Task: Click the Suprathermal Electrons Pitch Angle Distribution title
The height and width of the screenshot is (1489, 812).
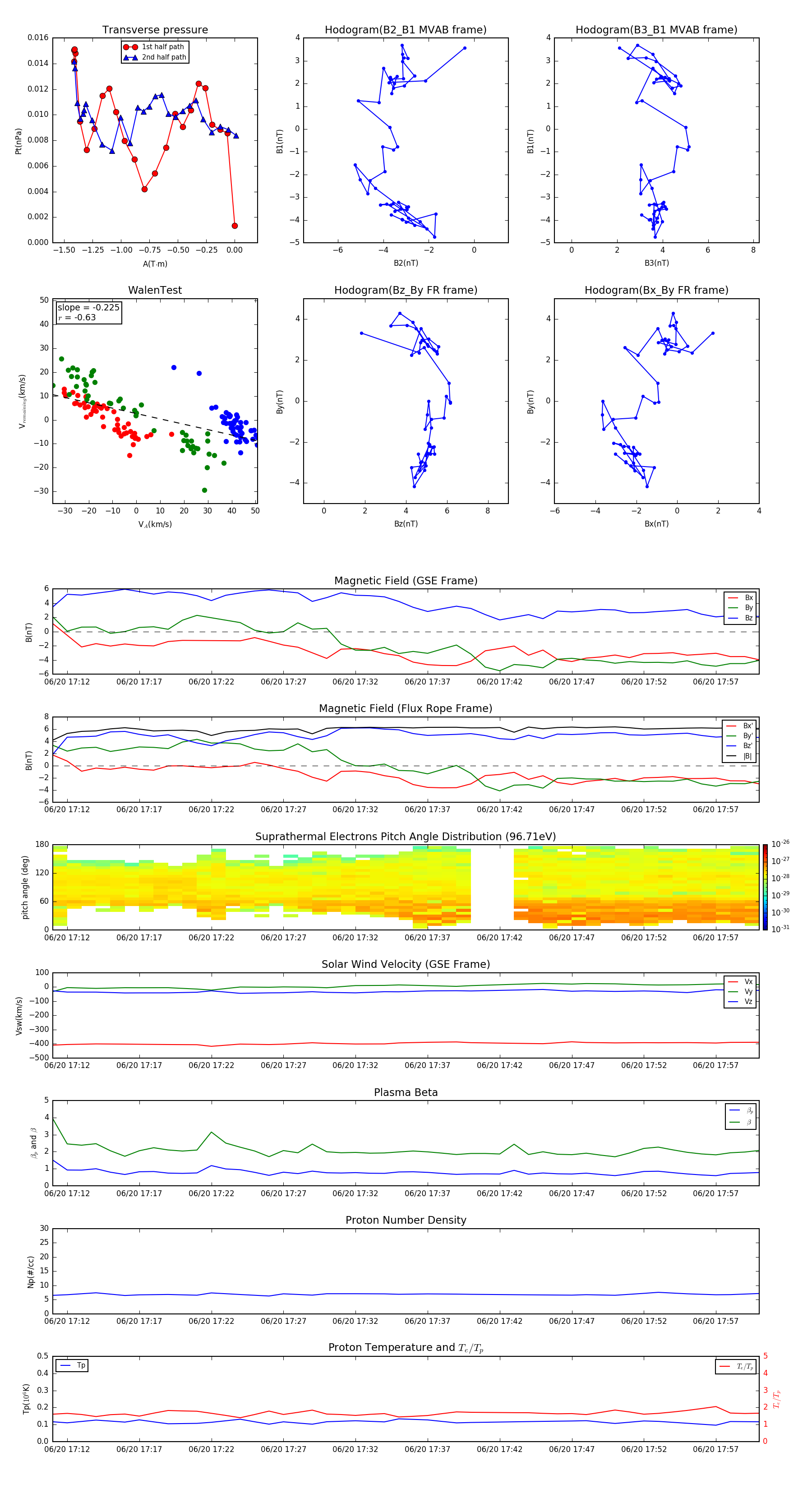Action: click(406, 837)
